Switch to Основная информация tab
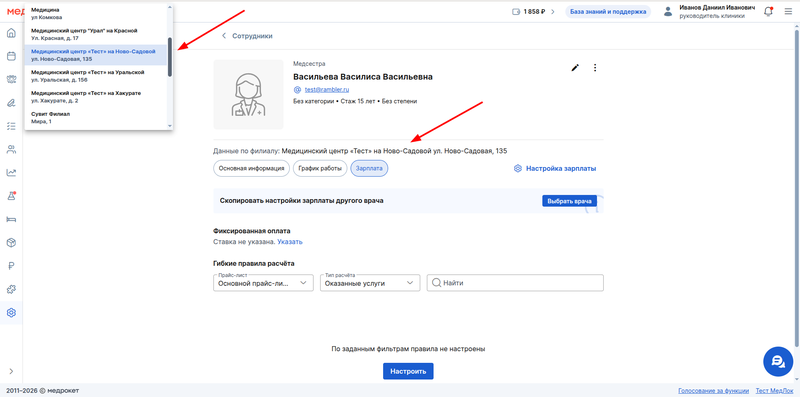800x397 pixels. (252, 168)
